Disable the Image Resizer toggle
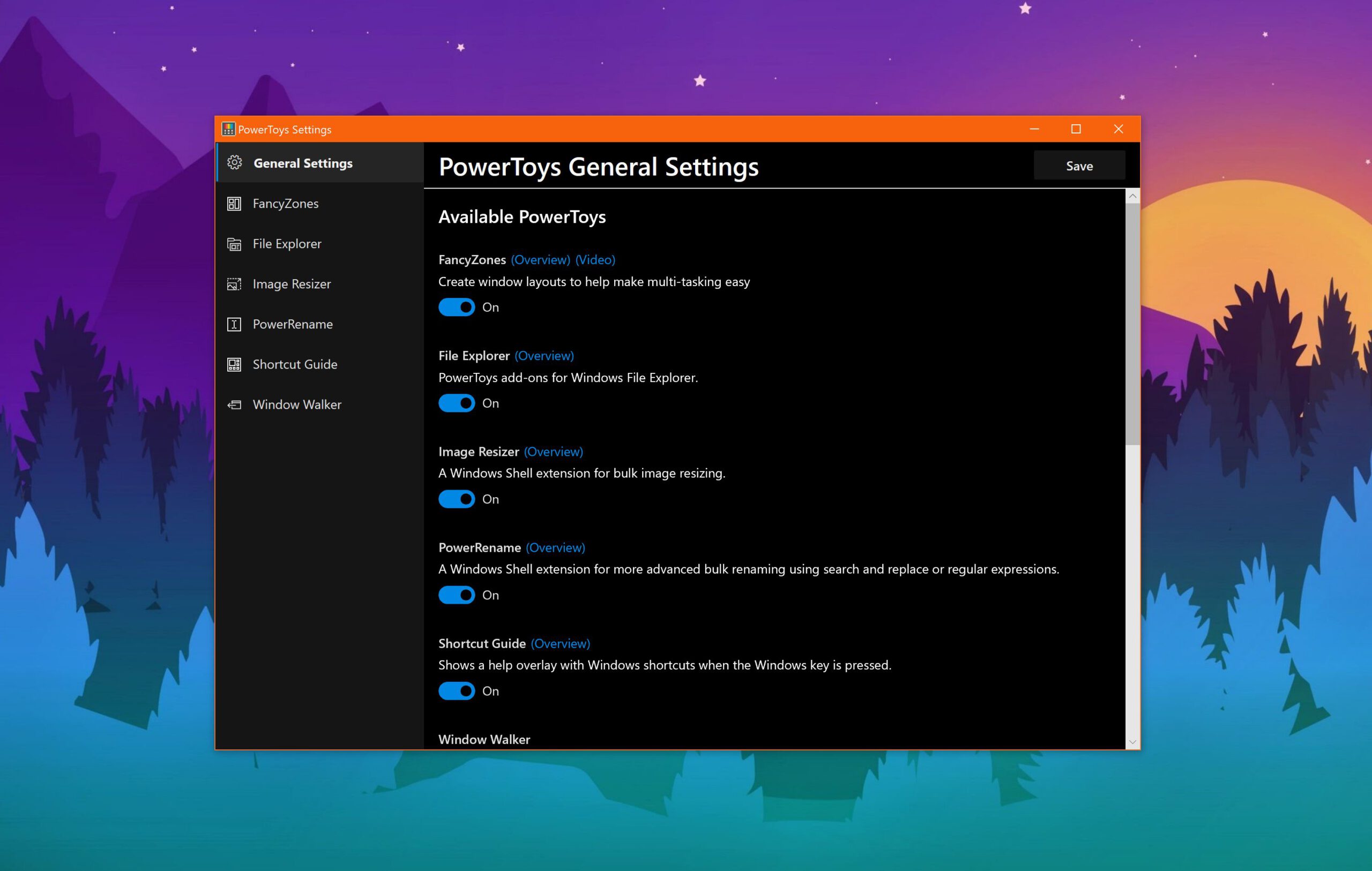This screenshot has height=871, width=1372. coord(457,499)
